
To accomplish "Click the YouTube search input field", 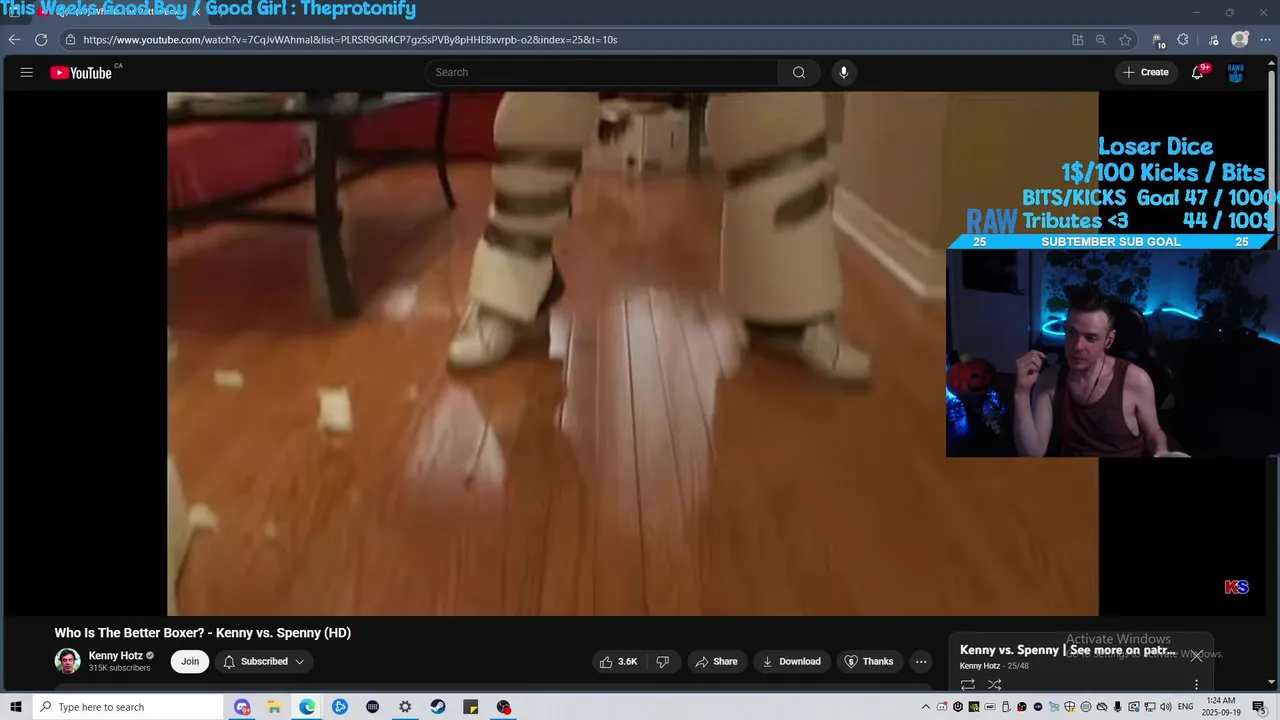I will (x=602, y=72).
